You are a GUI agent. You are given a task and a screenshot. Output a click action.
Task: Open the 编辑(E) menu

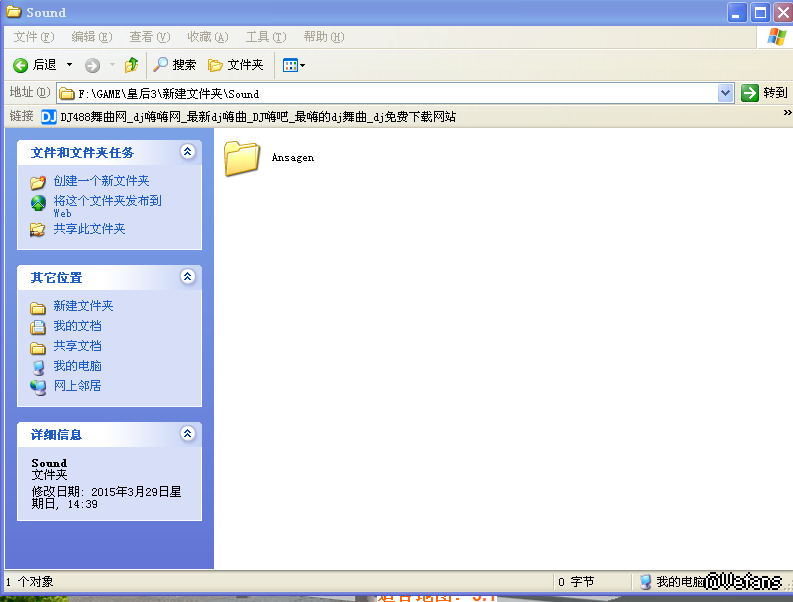(92, 37)
